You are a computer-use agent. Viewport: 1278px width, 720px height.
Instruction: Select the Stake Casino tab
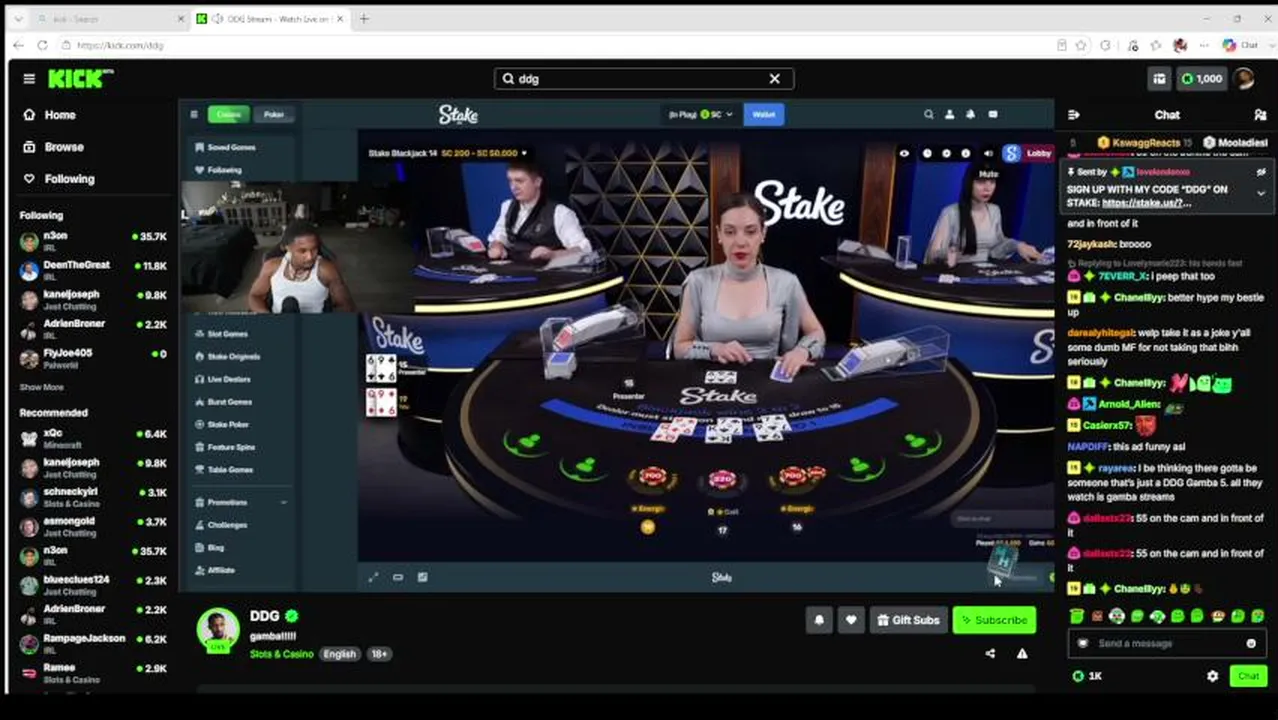(229, 114)
